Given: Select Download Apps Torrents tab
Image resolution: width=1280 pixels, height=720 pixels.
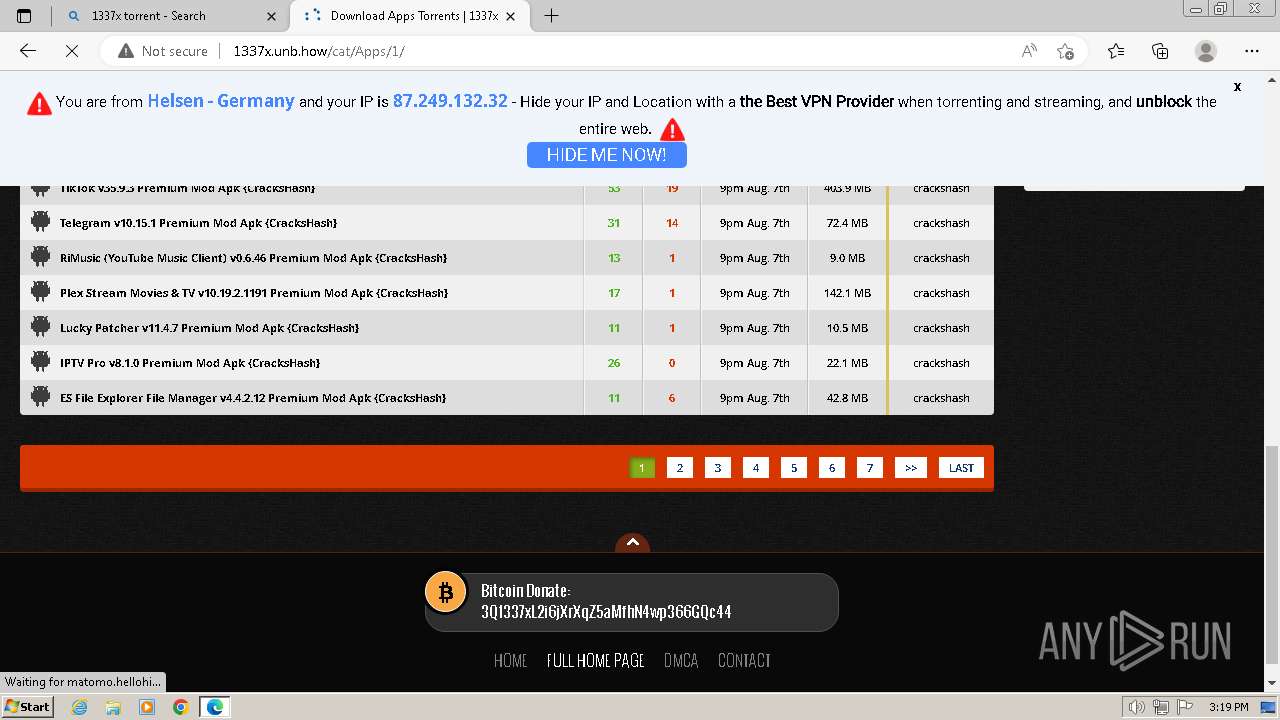Looking at the screenshot, I should pos(412,15).
